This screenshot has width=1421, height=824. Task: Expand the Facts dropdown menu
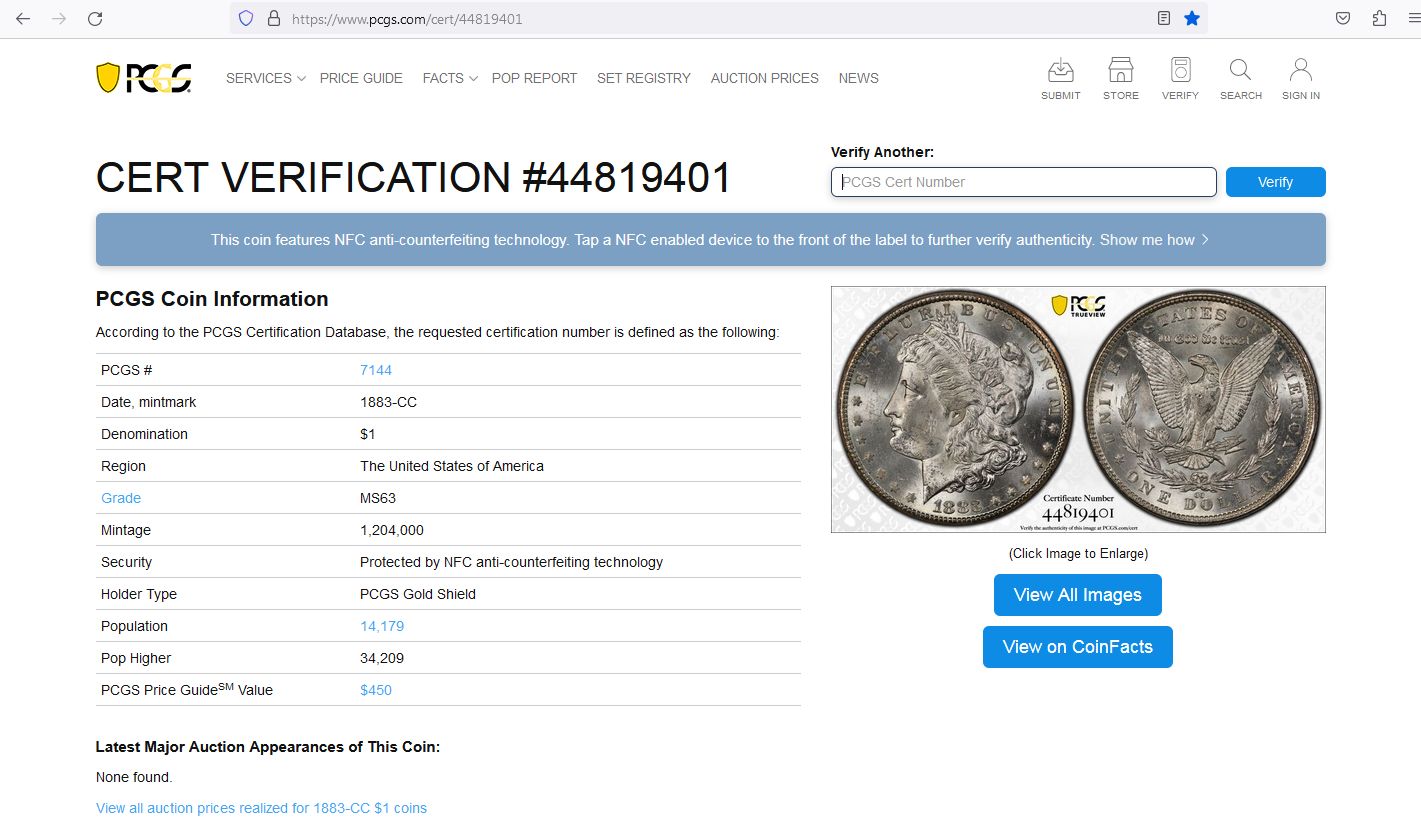tap(449, 78)
